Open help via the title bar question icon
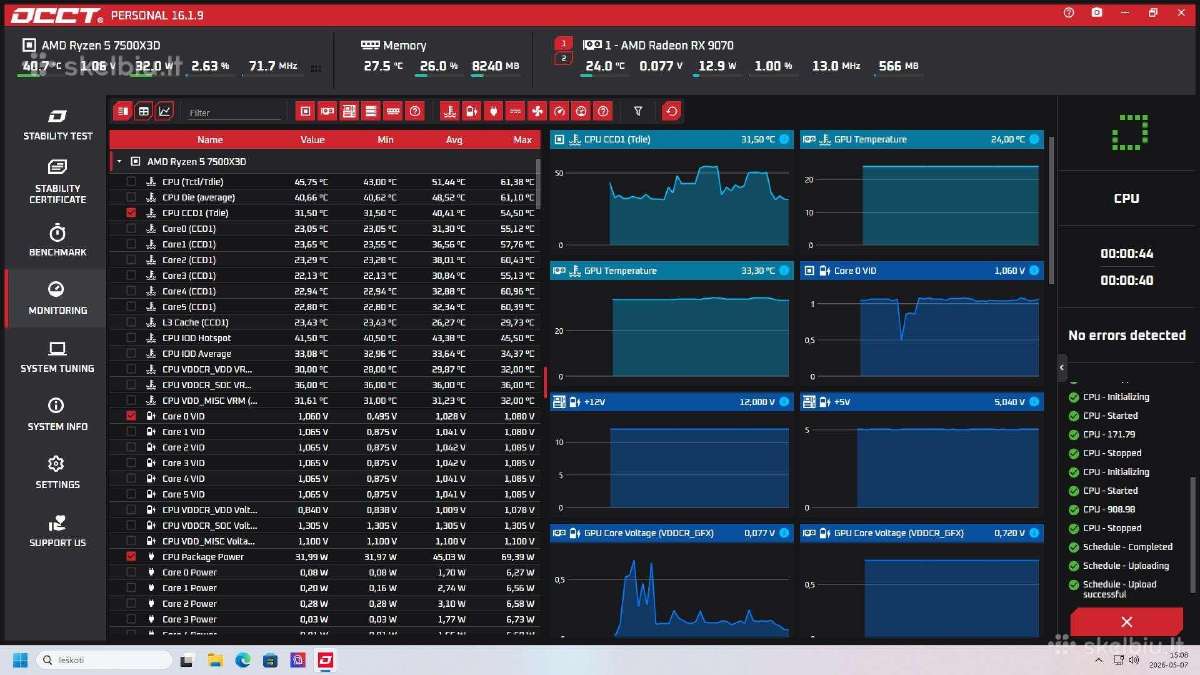This screenshot has height=675, width=1200. tap(1069, 13)
